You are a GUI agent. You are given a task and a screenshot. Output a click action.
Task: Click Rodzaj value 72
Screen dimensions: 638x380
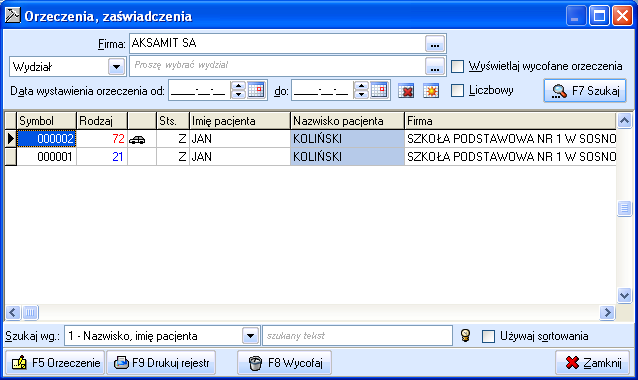(118, 139)
